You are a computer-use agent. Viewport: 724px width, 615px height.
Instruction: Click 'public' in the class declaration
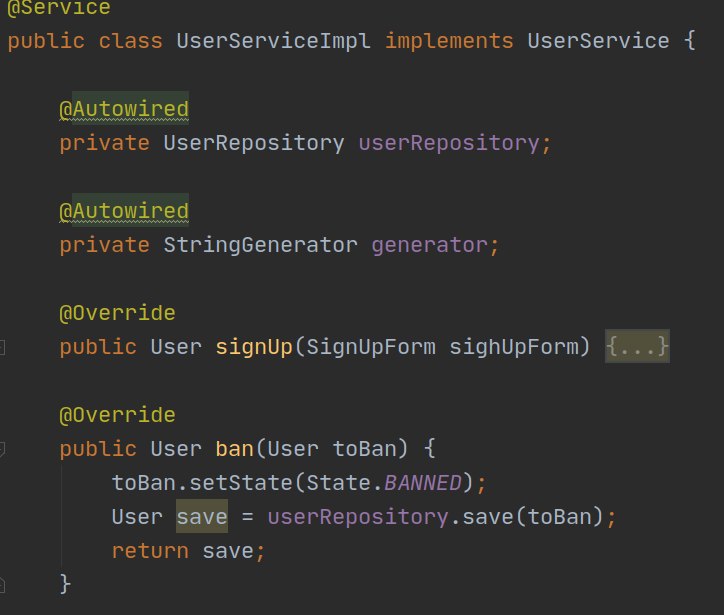(x=46, y=41)
